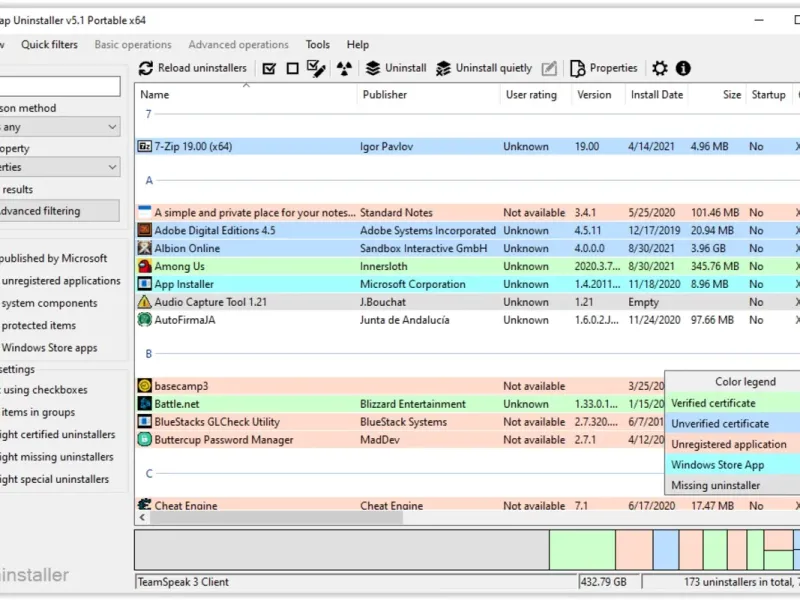800x600 pixels.
Task: Open the Tools menu
Action: pyautogui.click(x=317, y=45)
